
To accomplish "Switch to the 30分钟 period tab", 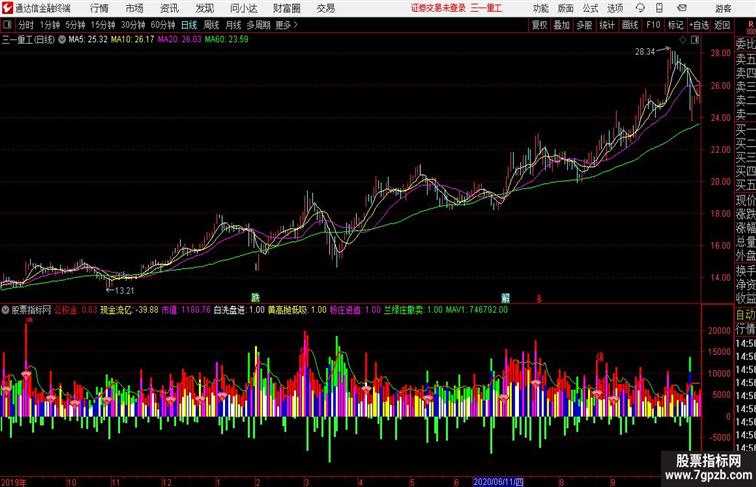I will pyautogui.click(x=133, y=25).
